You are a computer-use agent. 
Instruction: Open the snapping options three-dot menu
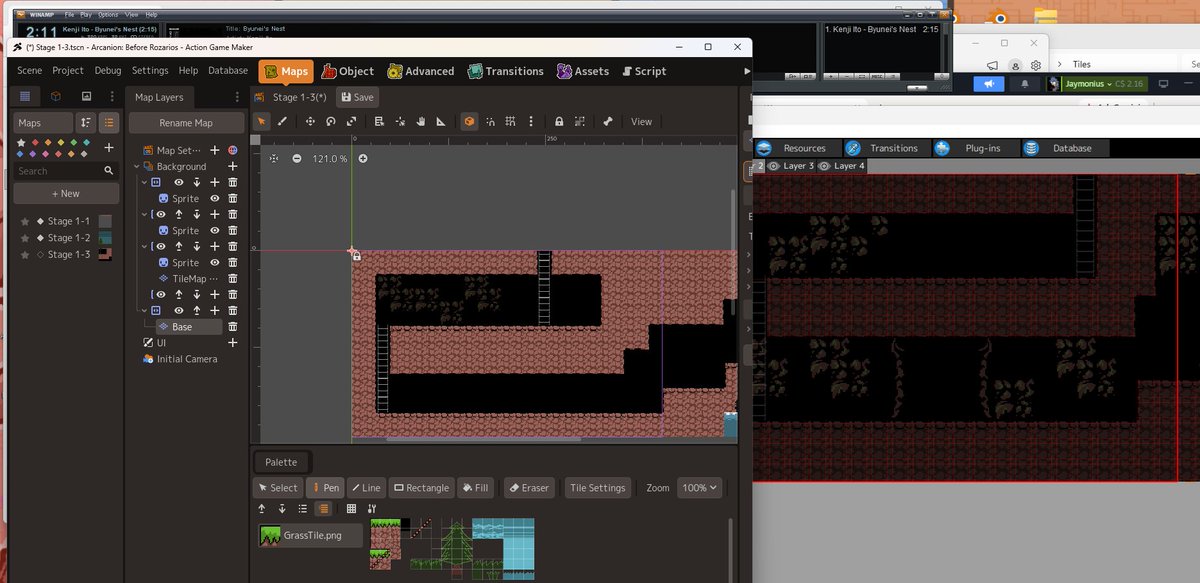coord(531,121)
